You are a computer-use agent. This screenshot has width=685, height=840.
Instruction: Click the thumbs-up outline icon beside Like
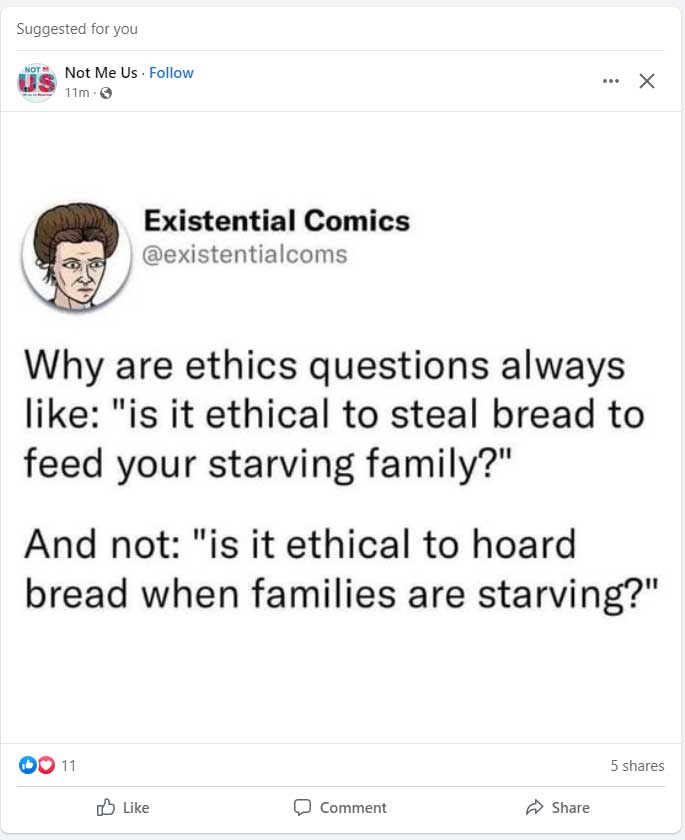tap(106, 807)
